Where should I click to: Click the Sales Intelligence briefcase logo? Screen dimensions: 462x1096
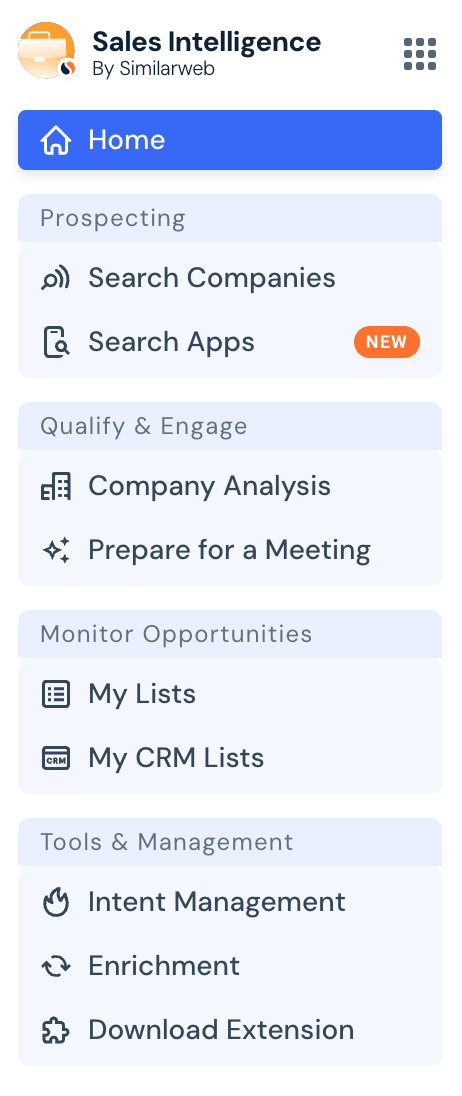tap(47, 50)
